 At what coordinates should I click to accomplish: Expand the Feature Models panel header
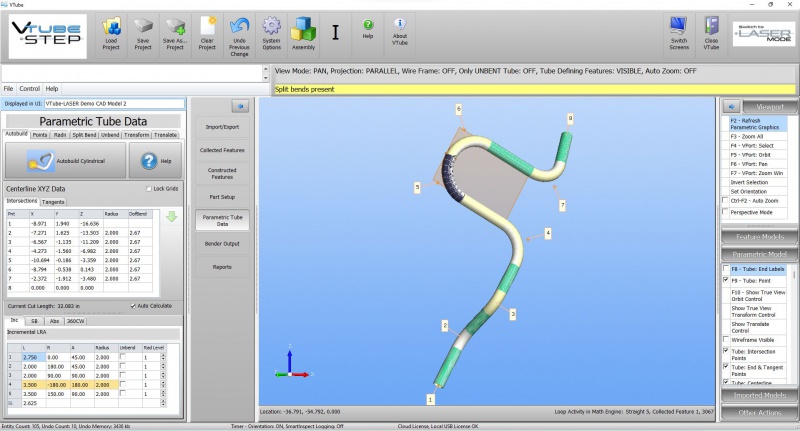[x=759, y=237]
